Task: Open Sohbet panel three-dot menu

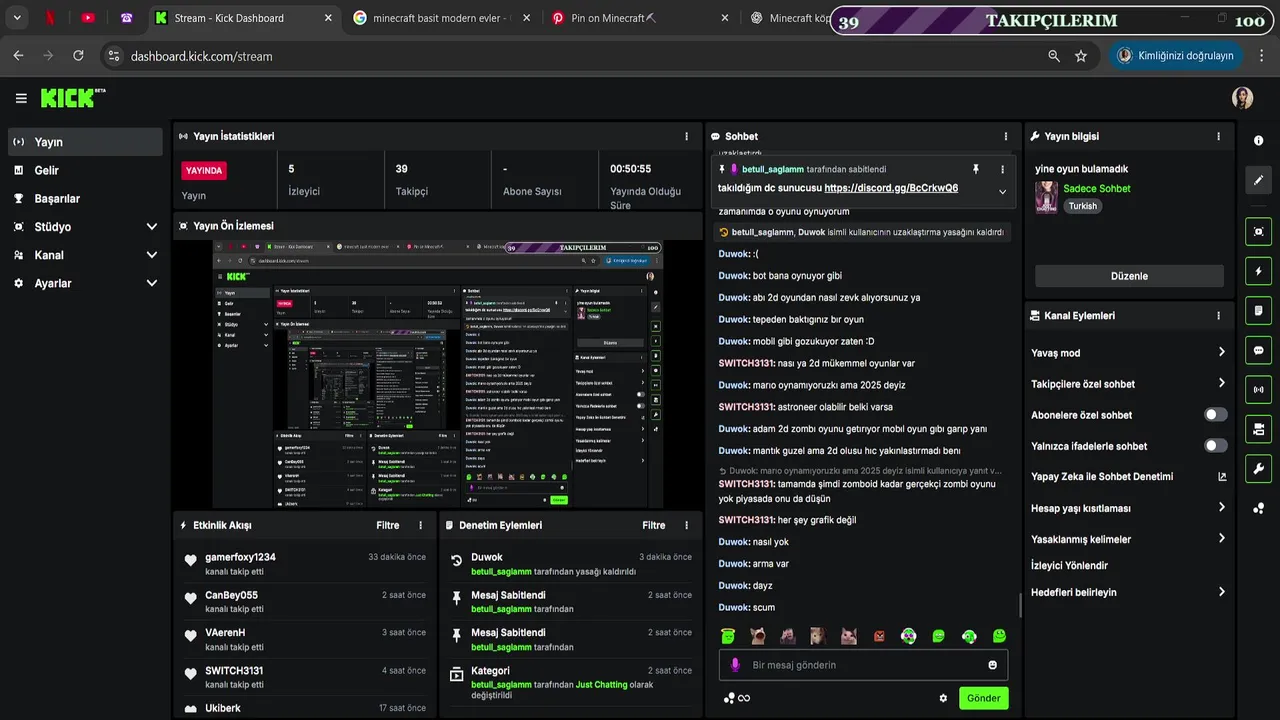Action: (1006, 136)
